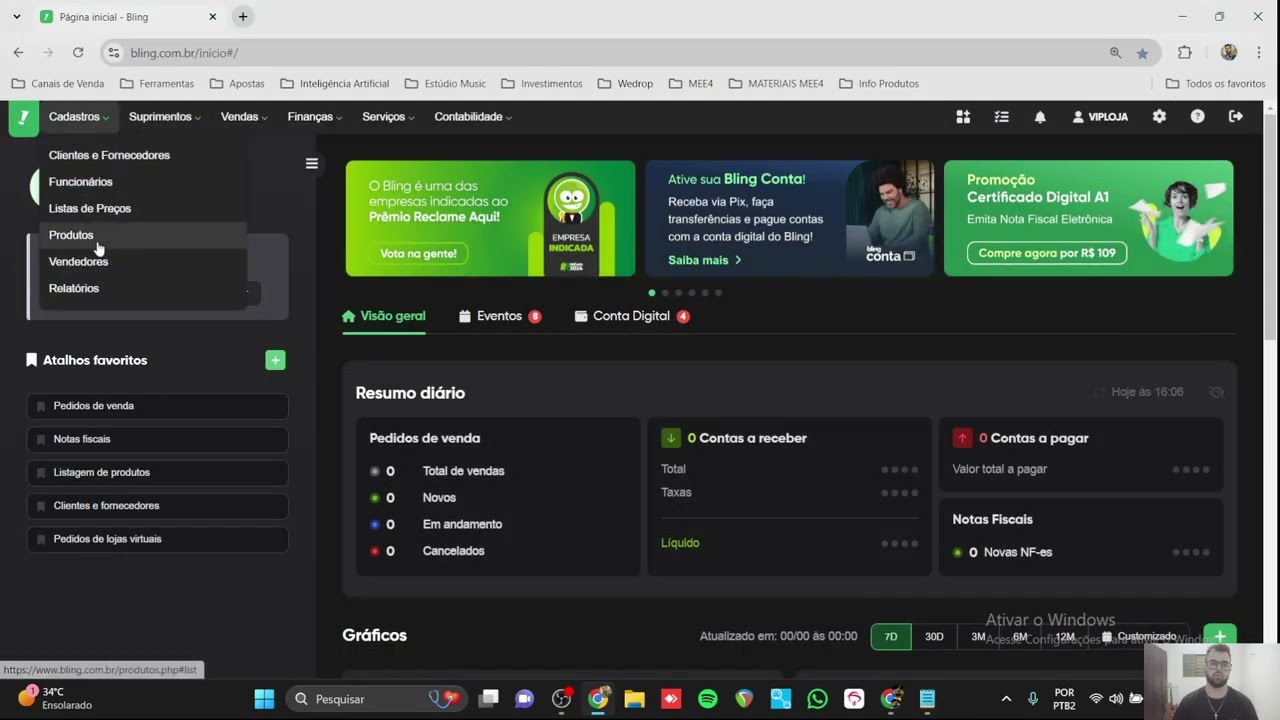Screen dimensions: 1280x720
Task: Open File Explorer from the taskbar
Action: click(634, 699)
